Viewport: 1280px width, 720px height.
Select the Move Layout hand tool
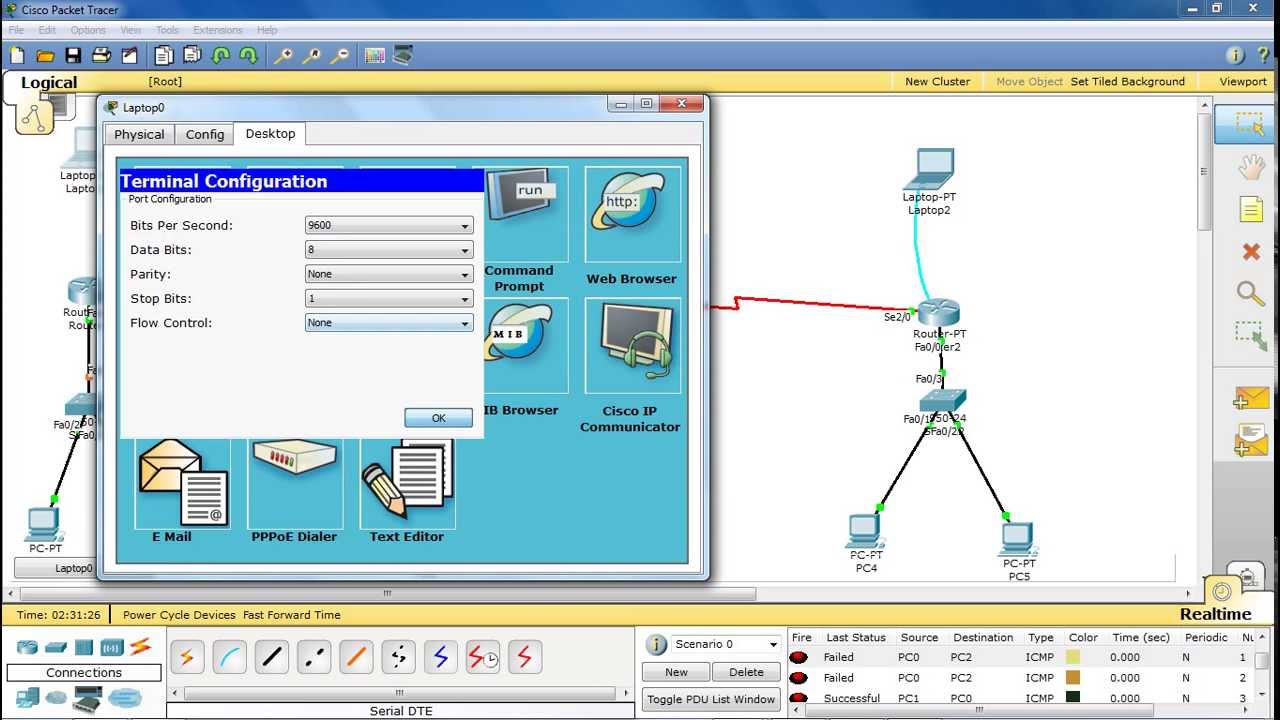tap(1251, 167)
